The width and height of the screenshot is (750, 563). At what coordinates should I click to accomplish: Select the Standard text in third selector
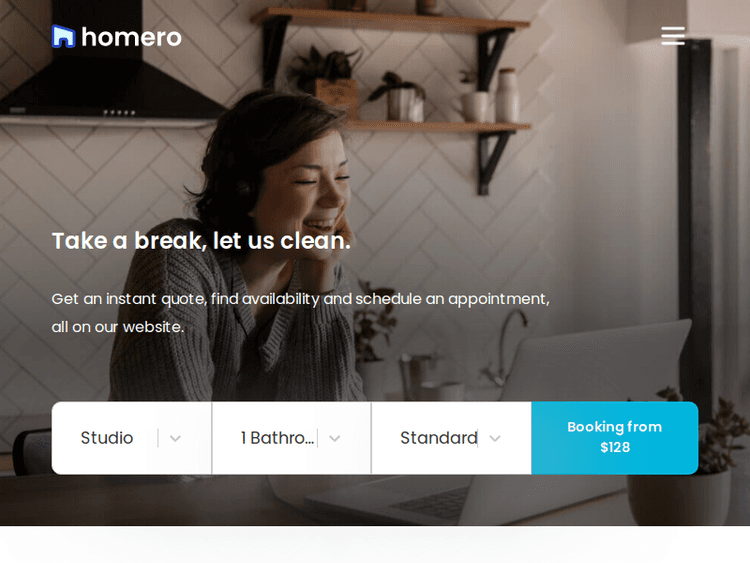[439, 438]
